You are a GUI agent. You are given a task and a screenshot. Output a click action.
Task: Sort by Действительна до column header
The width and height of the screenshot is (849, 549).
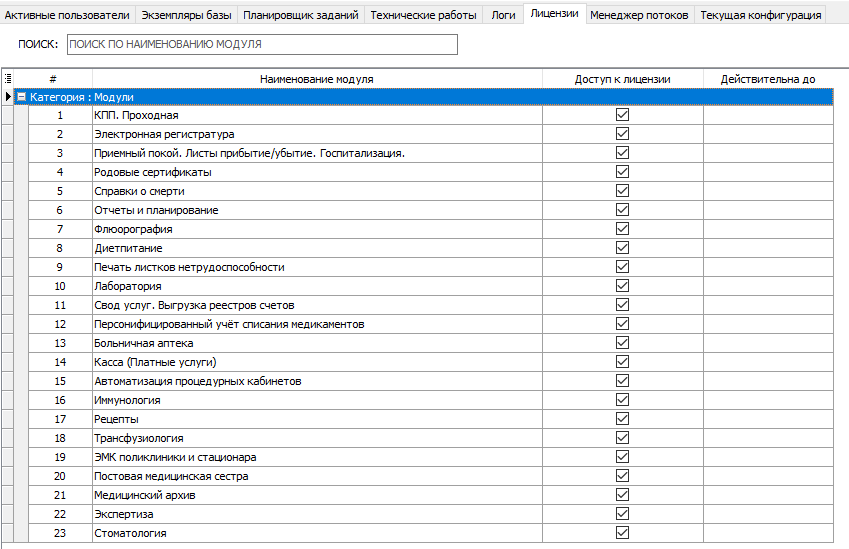point(768,79)
